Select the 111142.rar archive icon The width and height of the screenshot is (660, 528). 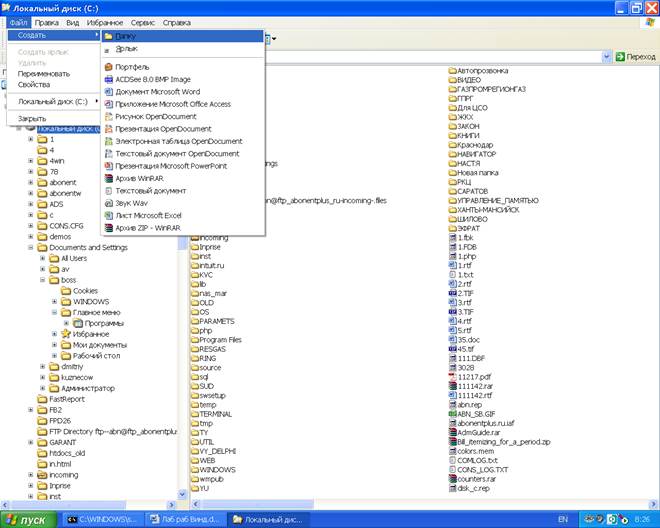point(452,386)
